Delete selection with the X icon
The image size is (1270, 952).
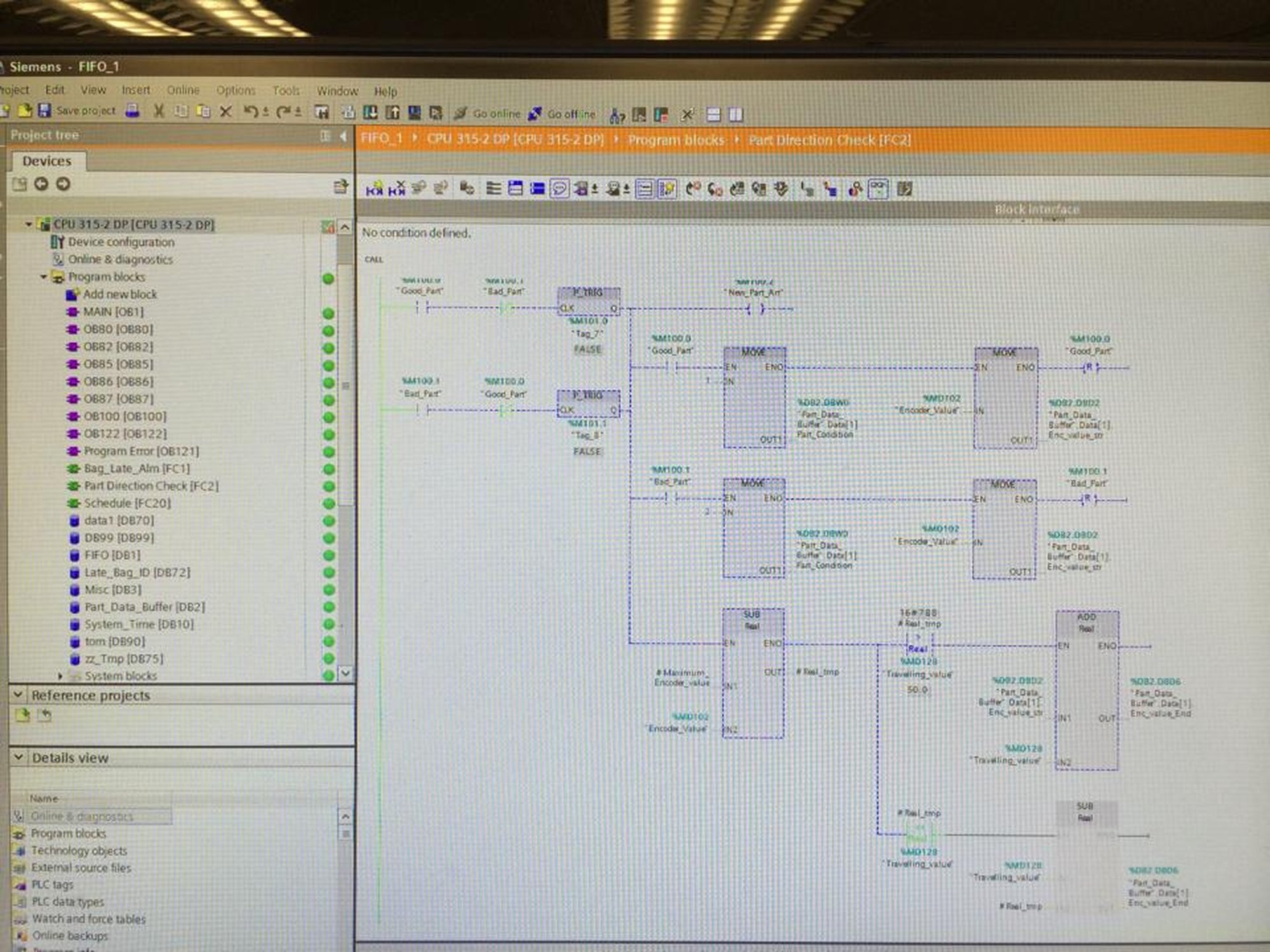pyautogui.click(x=225, y=112)
